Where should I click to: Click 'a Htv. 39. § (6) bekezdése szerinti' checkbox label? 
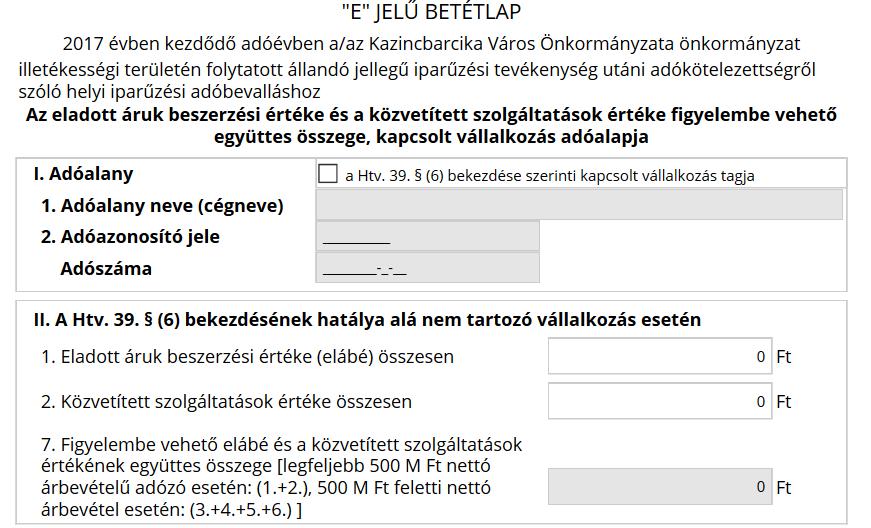550,176
